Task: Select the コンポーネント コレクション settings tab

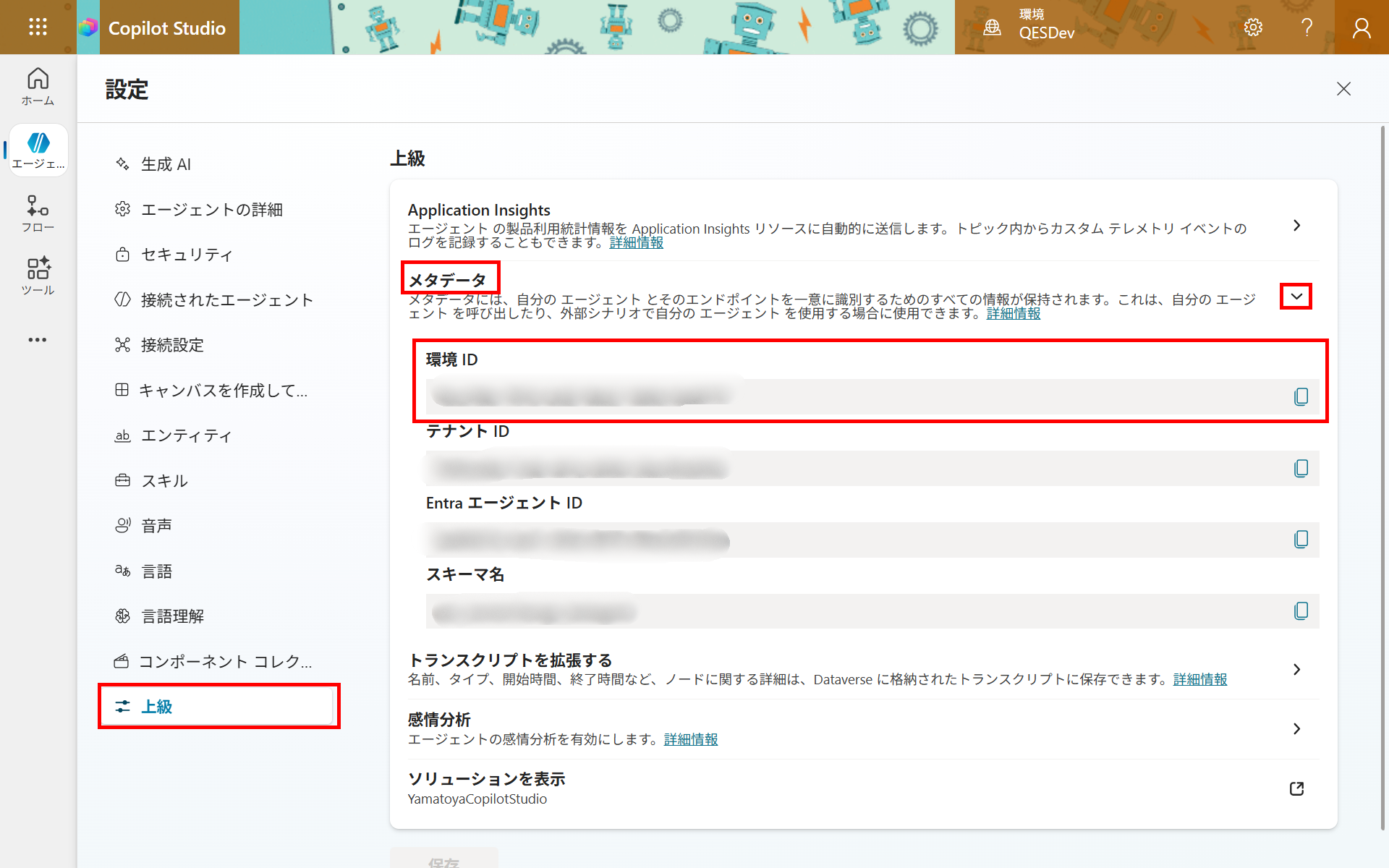Action: pyautogui.click(x=217, y=661)
